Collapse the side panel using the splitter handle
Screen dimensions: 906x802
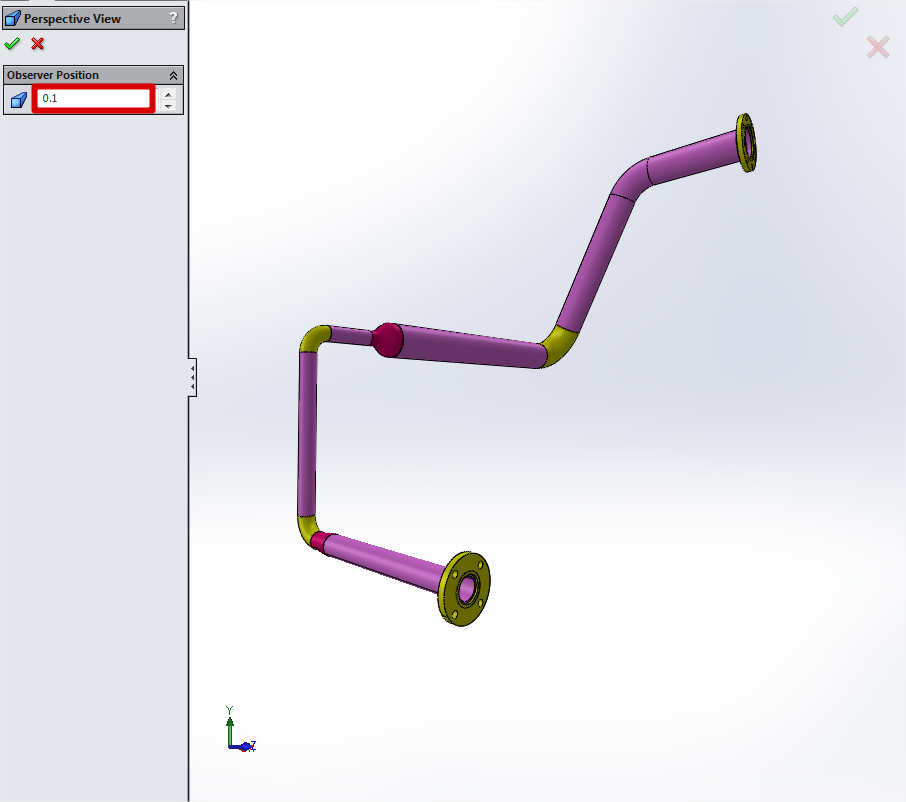[x=192, y=377]
